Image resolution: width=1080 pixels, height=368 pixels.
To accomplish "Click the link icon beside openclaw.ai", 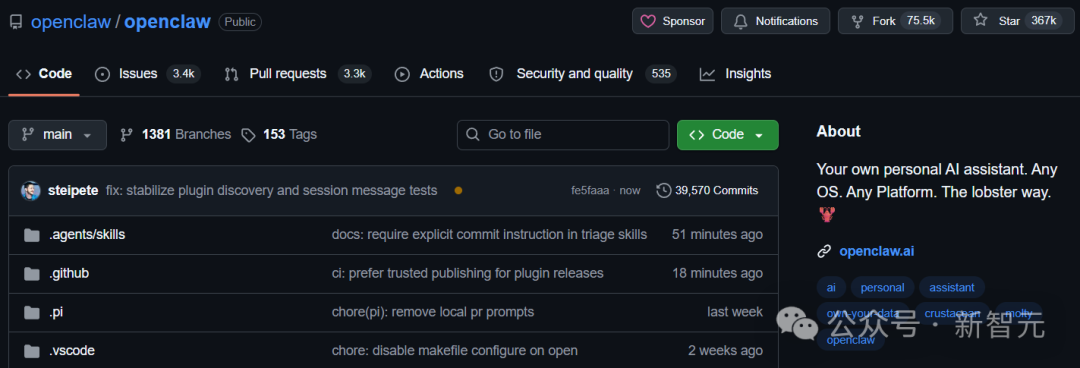I will point(824,252).
